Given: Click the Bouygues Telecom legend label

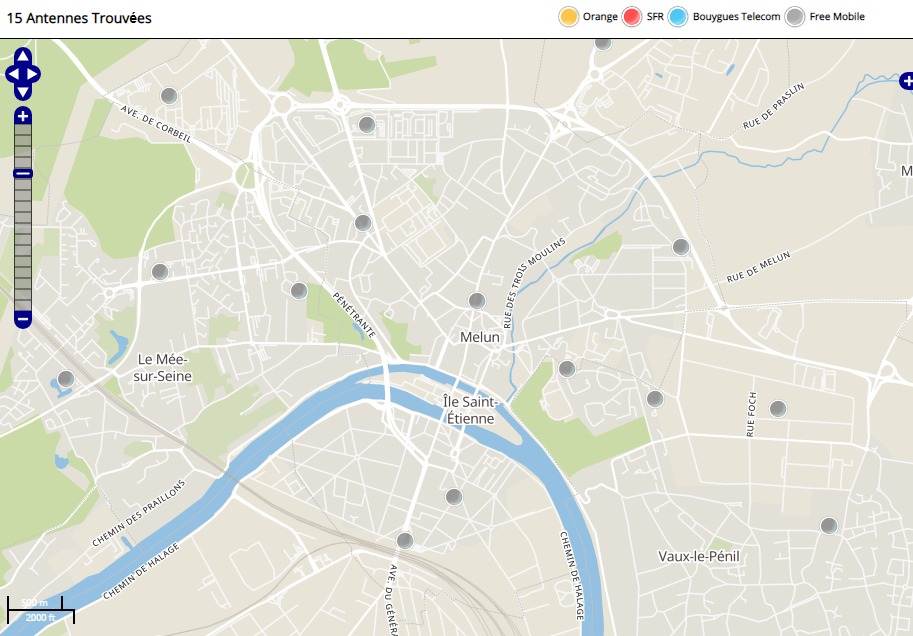Looking at the screenshot, I should click(x=736, y=17).
